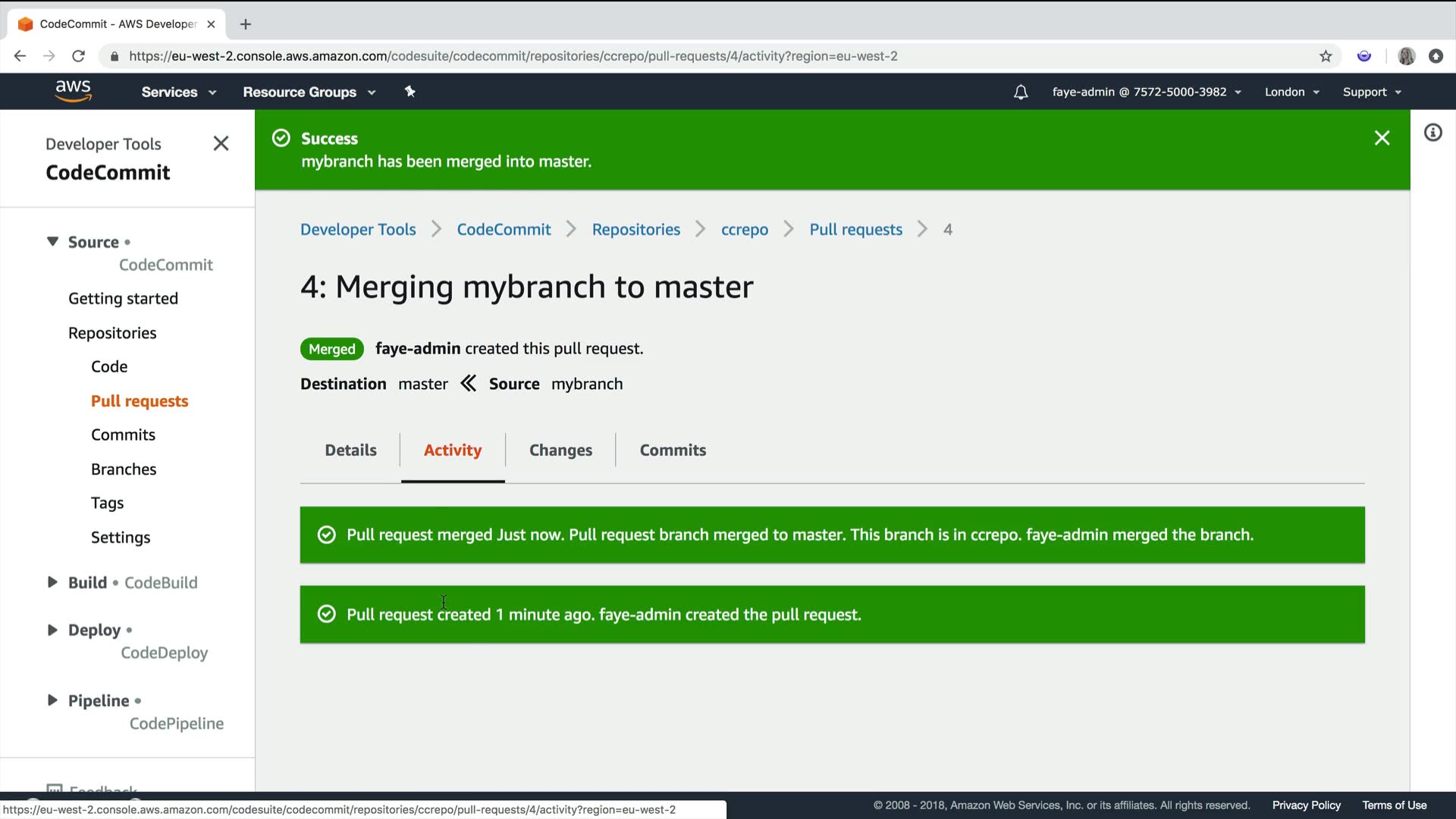The image size is (1456, 819).
Task: Open Branches in the side navigation
Action: click(x=124, y=469)
